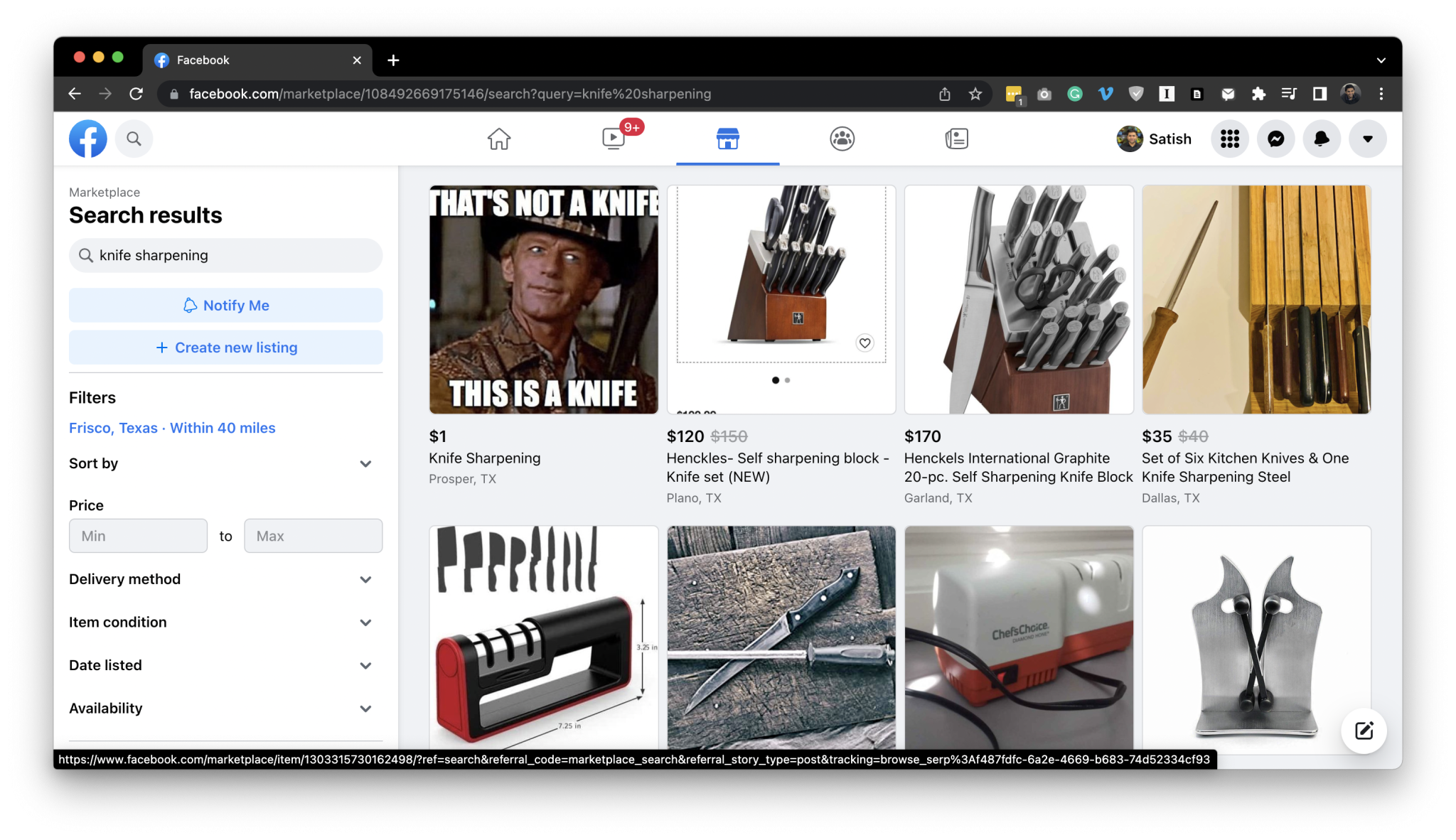The width and height of the screenshot is (1456, 840).
Task: Open the nine-dot apps menu icon
Action: [x=1229, y=139]
